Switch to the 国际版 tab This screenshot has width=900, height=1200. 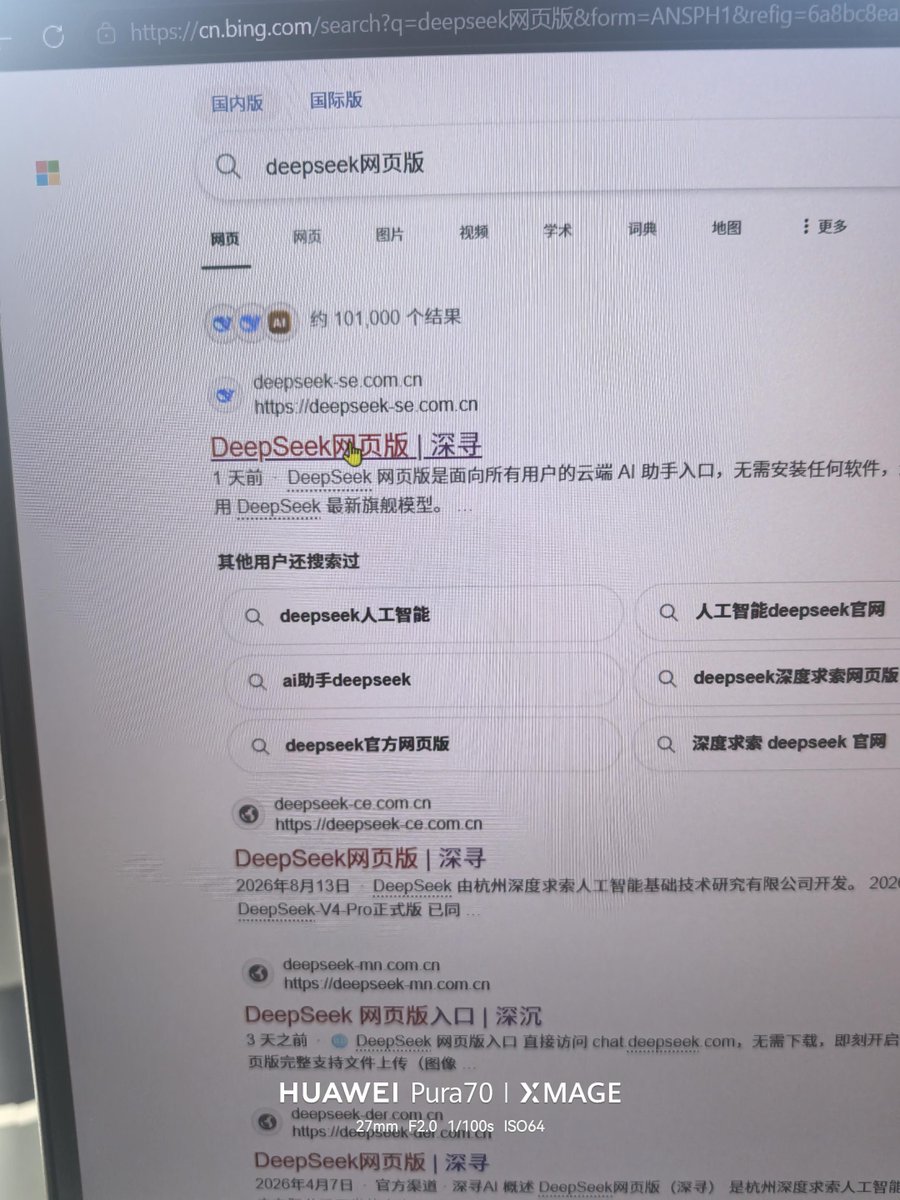(x=335, y=100)
